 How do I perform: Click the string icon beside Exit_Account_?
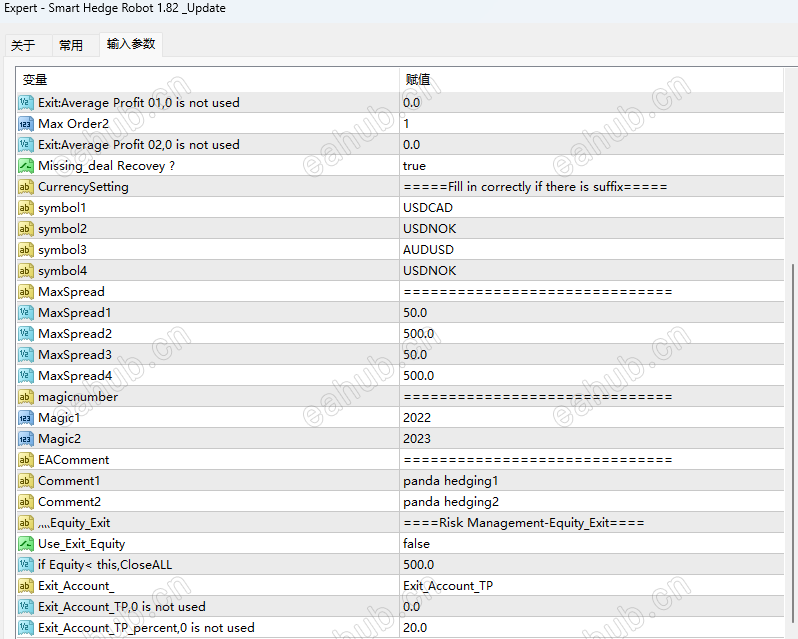(26, 586)
